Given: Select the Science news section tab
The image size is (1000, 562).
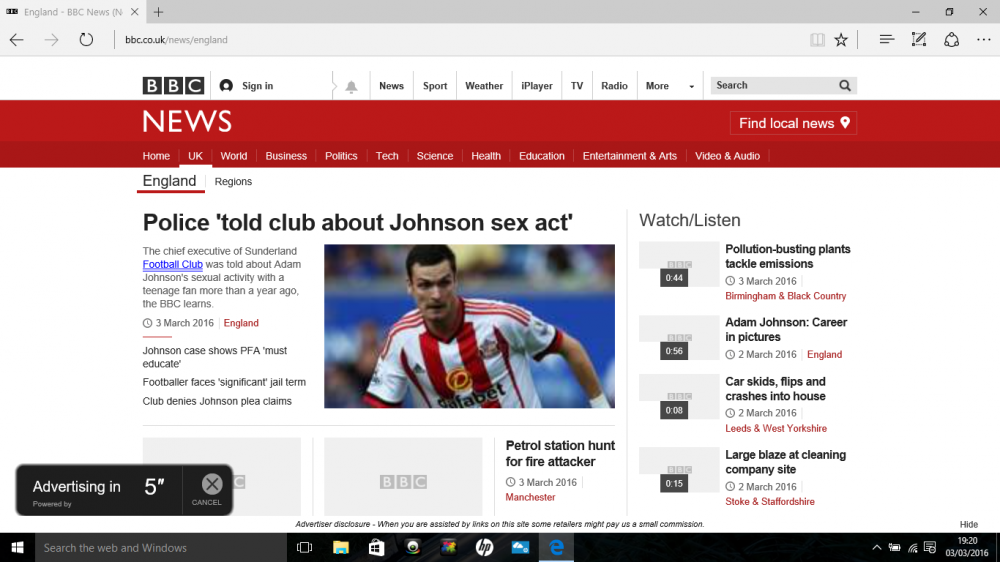Looking at the screenshot, I should tap(435, 156).
